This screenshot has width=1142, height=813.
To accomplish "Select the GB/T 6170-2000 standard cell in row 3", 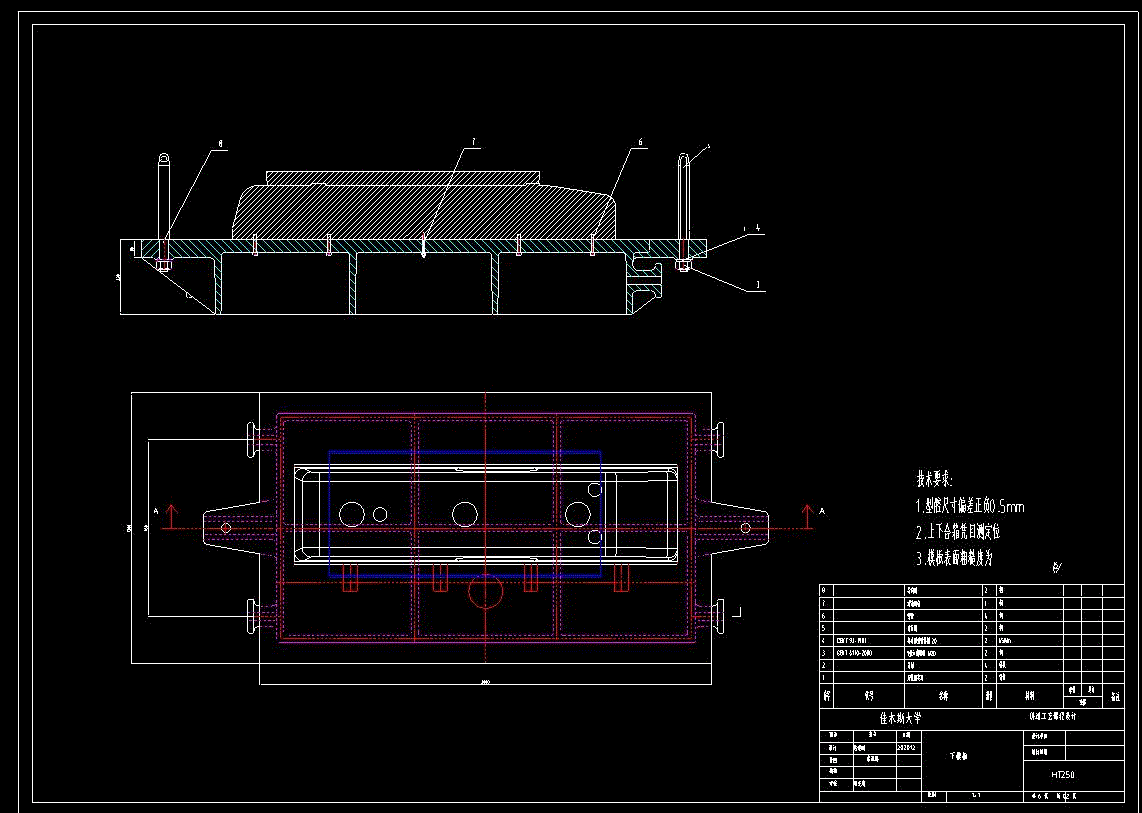I will click(x=854, y=653).
